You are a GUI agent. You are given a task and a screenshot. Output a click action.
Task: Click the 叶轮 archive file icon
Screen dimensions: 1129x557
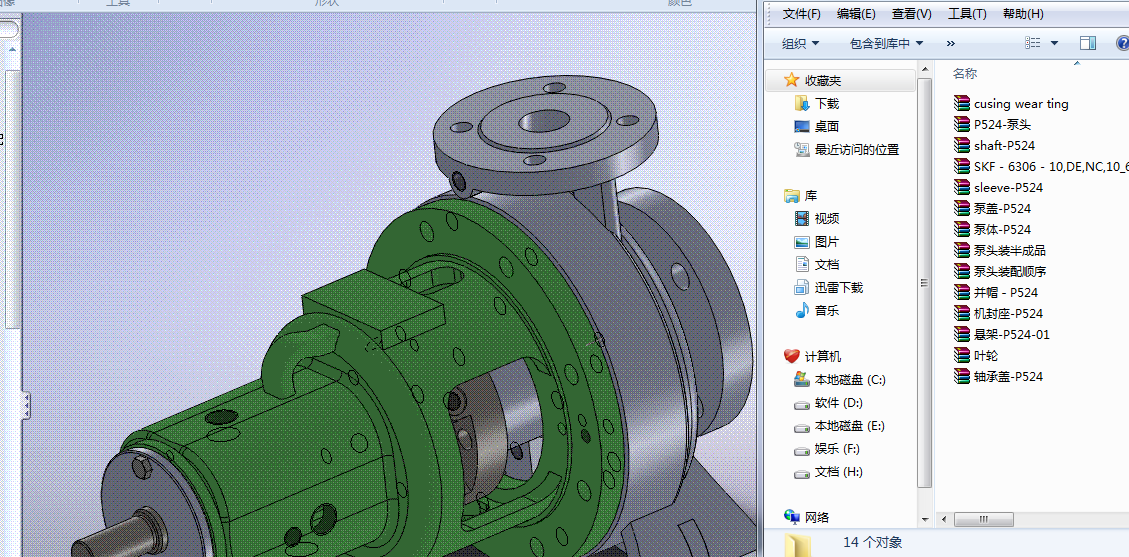click(x=962, y=355)
